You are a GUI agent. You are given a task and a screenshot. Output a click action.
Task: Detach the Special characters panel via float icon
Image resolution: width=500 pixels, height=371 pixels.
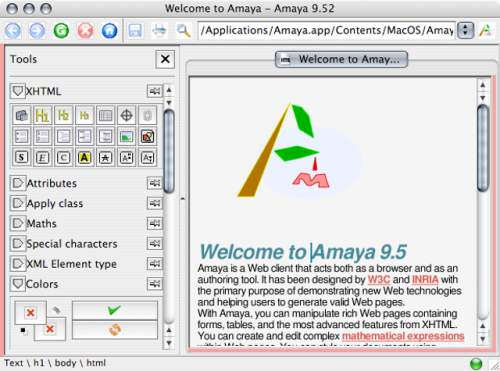[x=155, y=243]
